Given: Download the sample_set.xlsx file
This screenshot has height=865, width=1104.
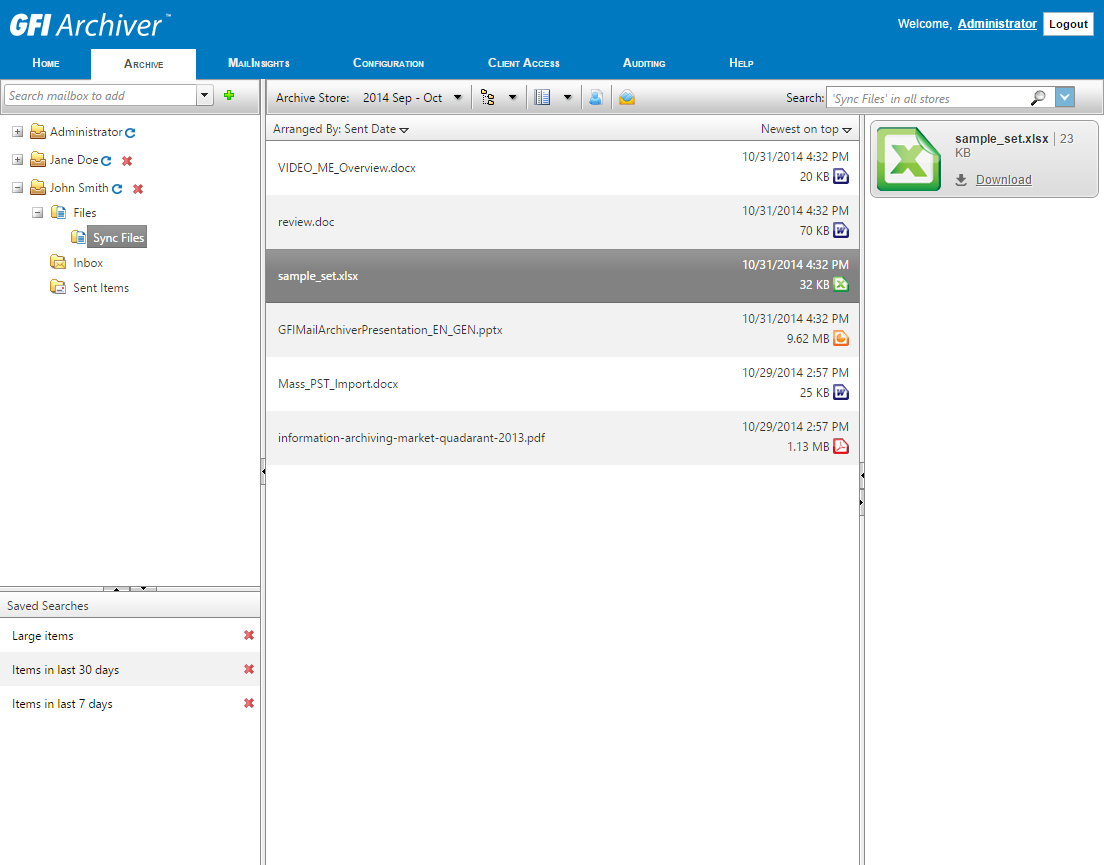Looking at the screenshot, I should point(1003,179).
